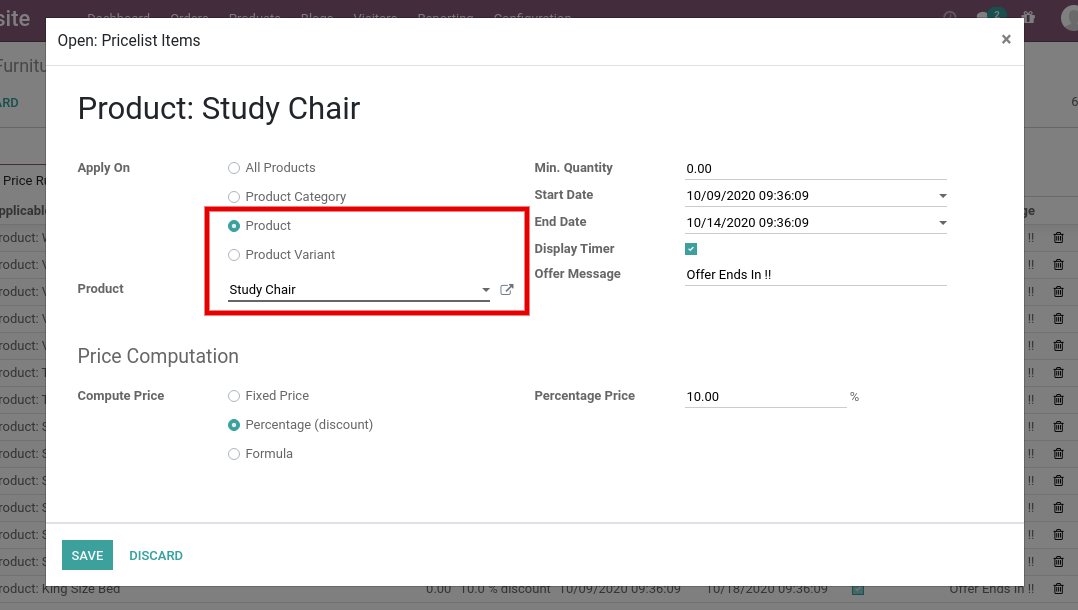This screenshot has height=610, width=1078.
Task: Open the Study Chair external link icon
Action: pyautogui.click(x=506, y=290)
